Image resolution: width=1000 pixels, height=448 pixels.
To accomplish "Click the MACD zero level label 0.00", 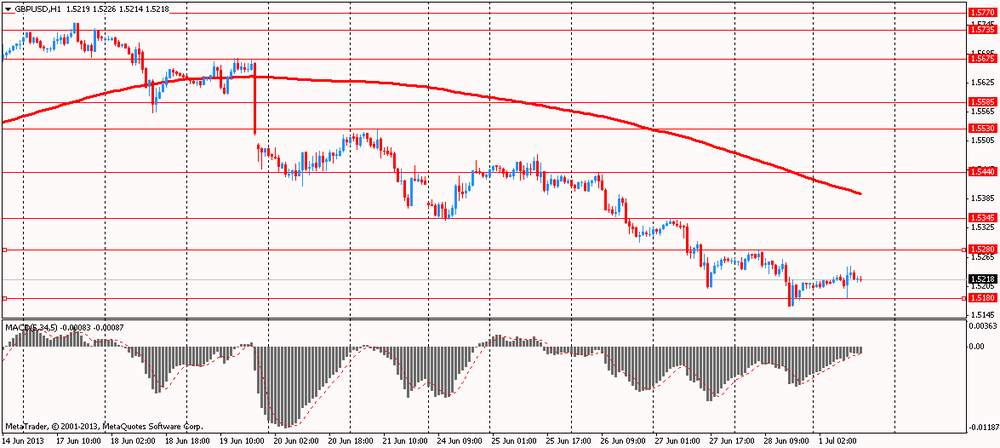I will pos(976,347).
